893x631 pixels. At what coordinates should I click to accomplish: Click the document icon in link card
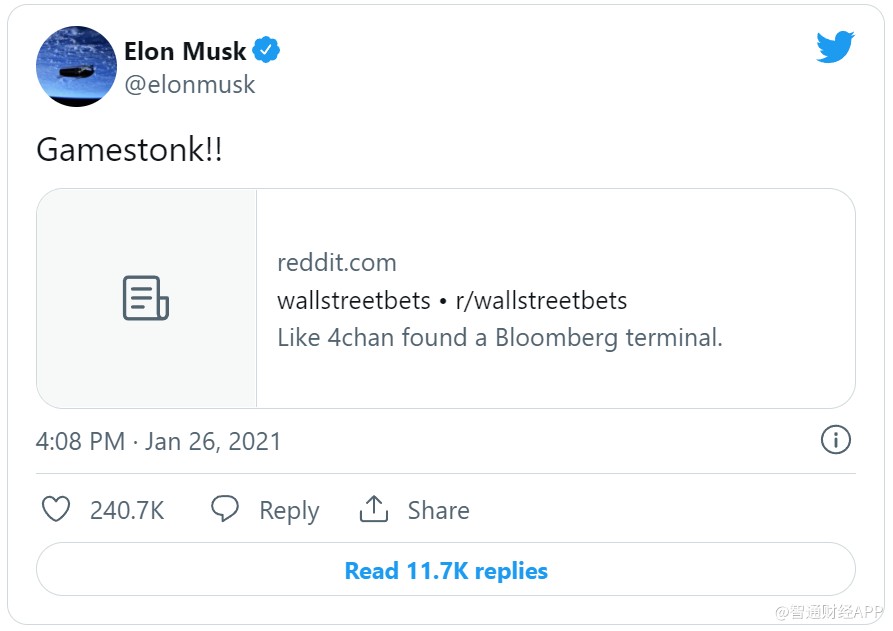146,299
